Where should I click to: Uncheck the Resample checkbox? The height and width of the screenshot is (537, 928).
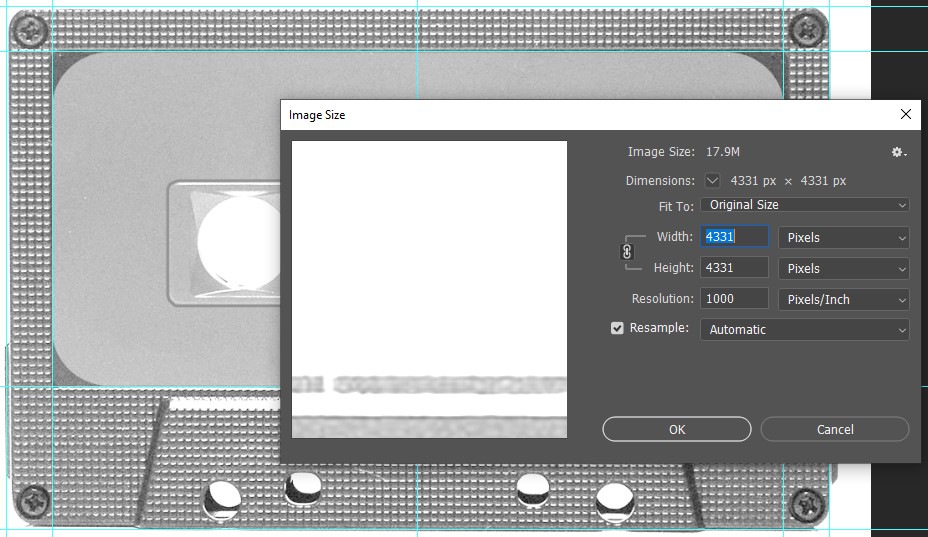617,328
